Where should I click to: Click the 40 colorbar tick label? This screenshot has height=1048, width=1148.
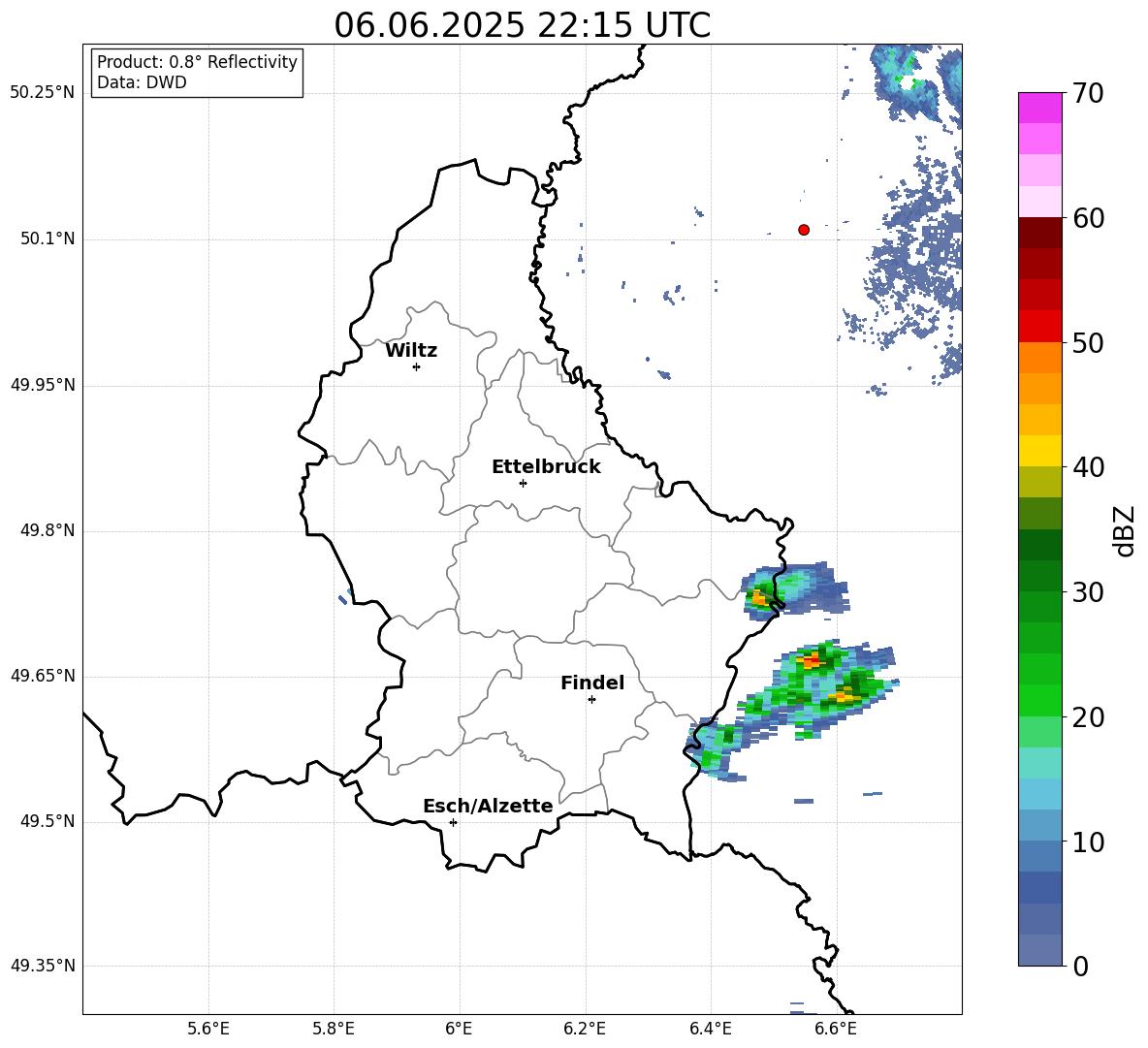[1088, 467]
